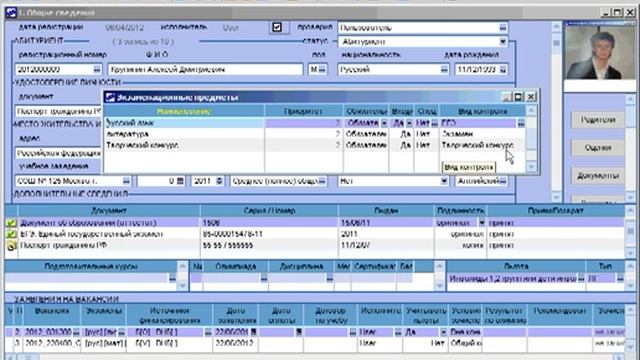The width and height of the screenshot is (640, 360).
Task: Select the Паспорт гражданина РФ document row
Action: coord(314,246)
